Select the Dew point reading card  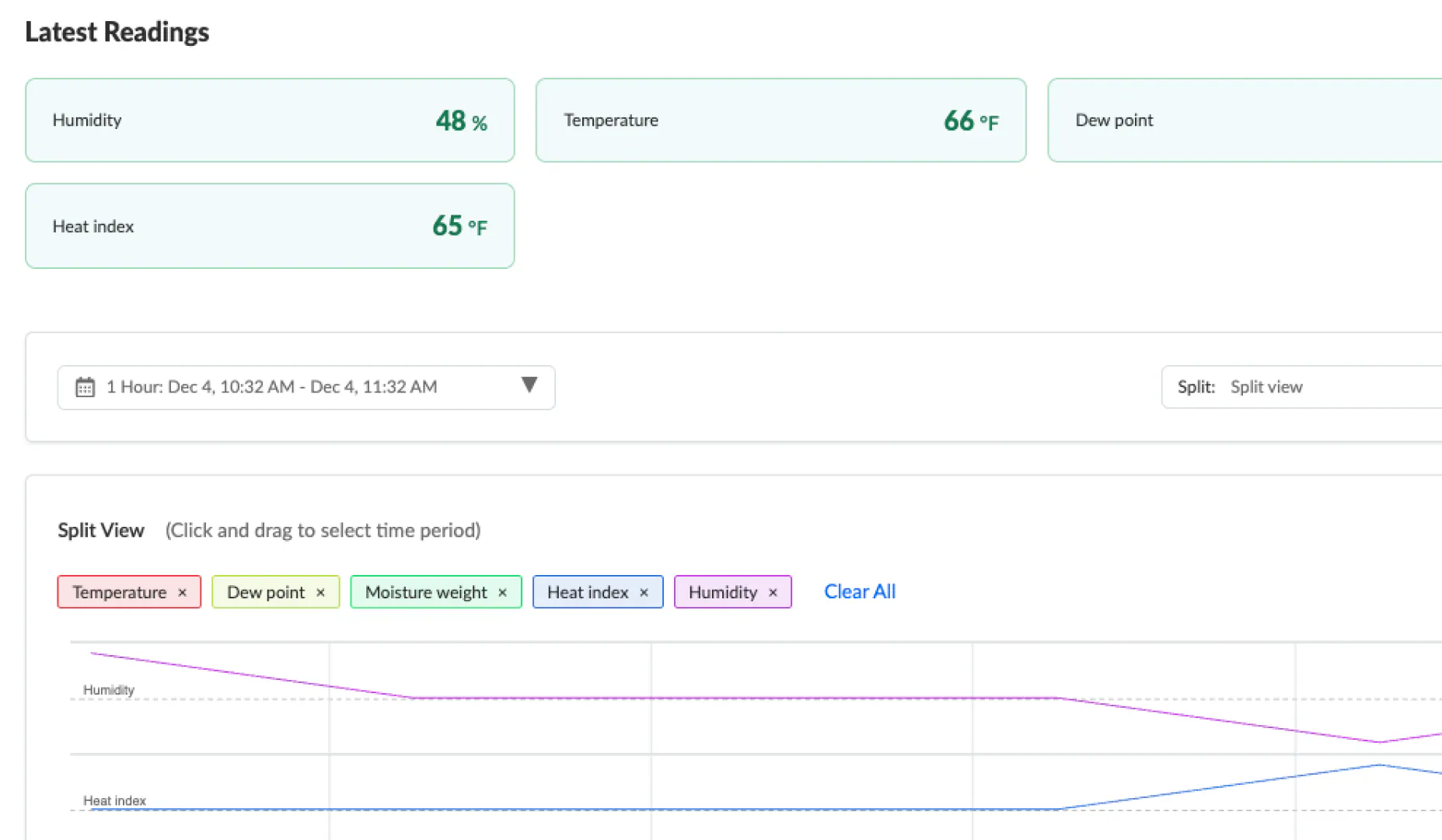tap(1244, 120)
